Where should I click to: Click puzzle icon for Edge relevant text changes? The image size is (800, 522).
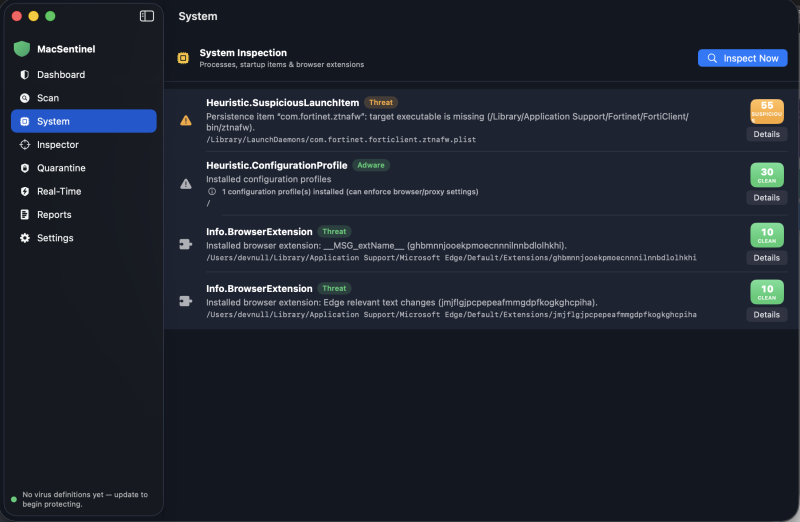(x=186, y=301)
